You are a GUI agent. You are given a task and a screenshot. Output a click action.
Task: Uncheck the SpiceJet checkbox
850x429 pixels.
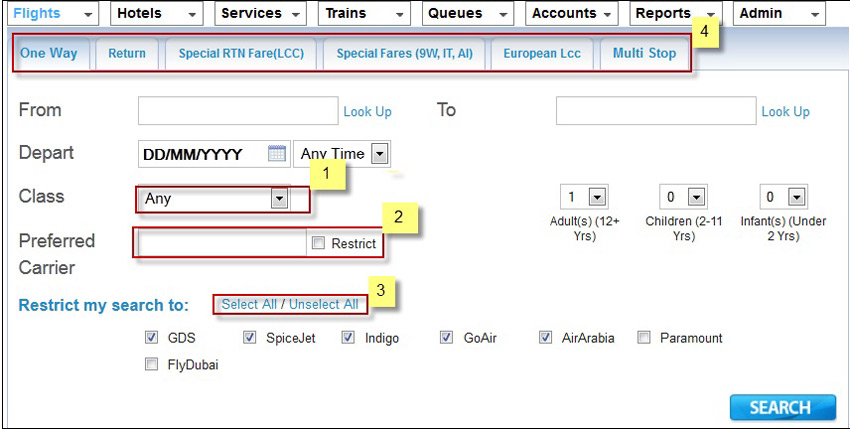click(x=250, y=338)
